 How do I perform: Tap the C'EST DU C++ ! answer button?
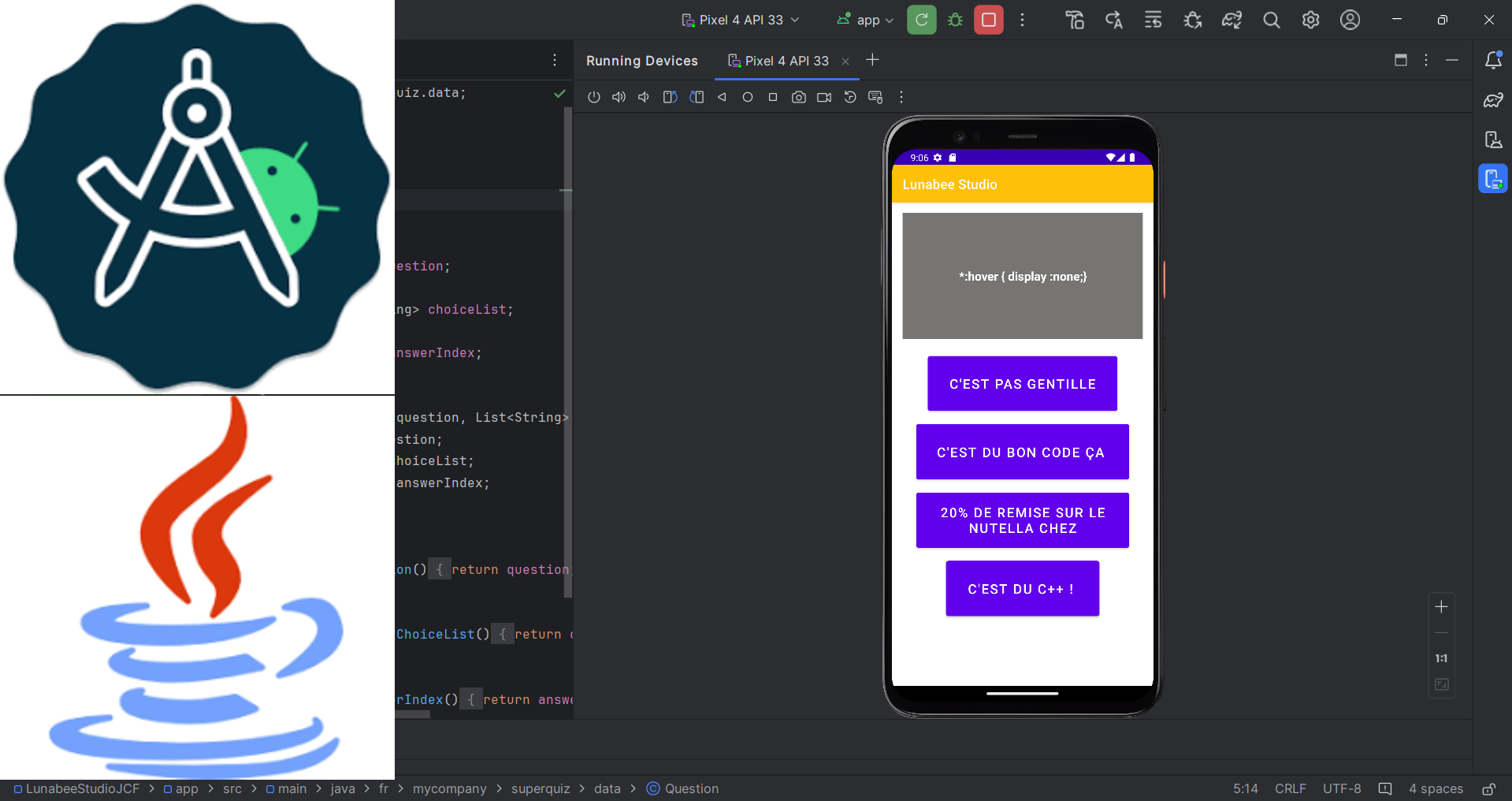pyautogui.click(x=1022, y=589)
